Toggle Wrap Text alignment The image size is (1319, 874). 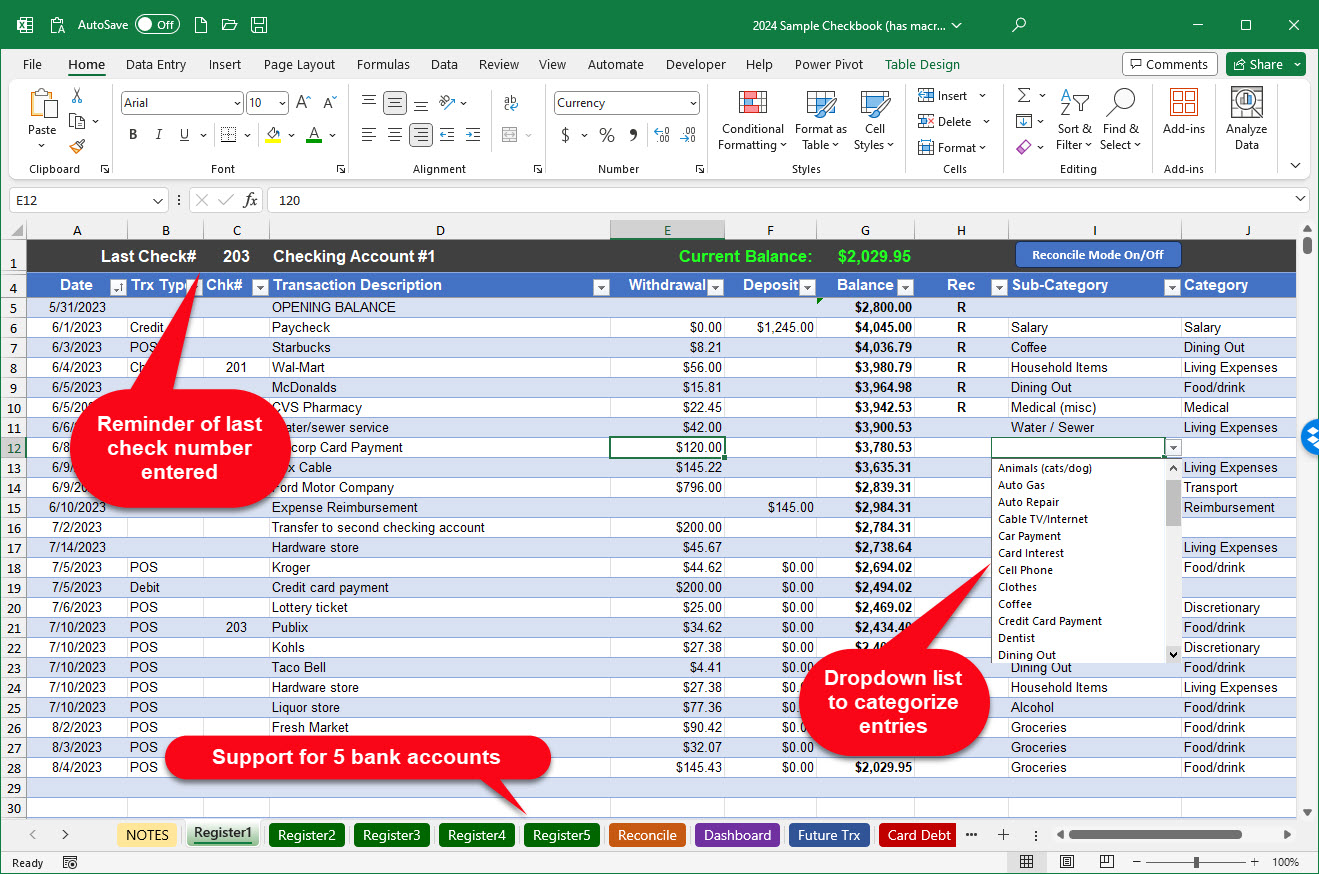click(511, 102)
